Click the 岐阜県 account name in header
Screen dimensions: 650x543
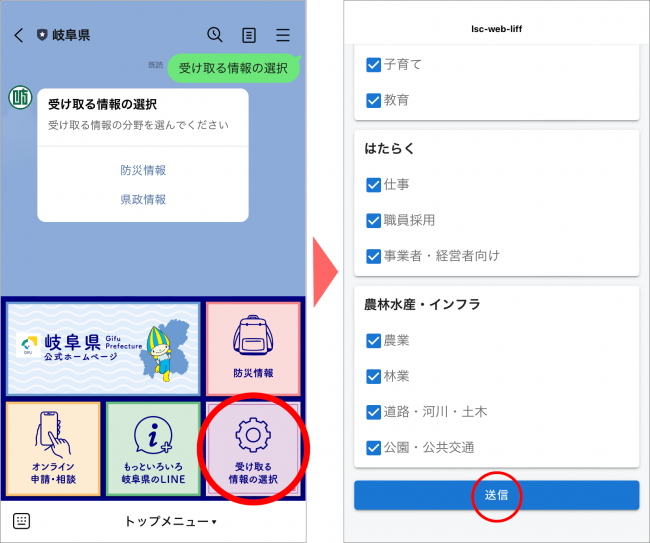click(x=71, y=35)
